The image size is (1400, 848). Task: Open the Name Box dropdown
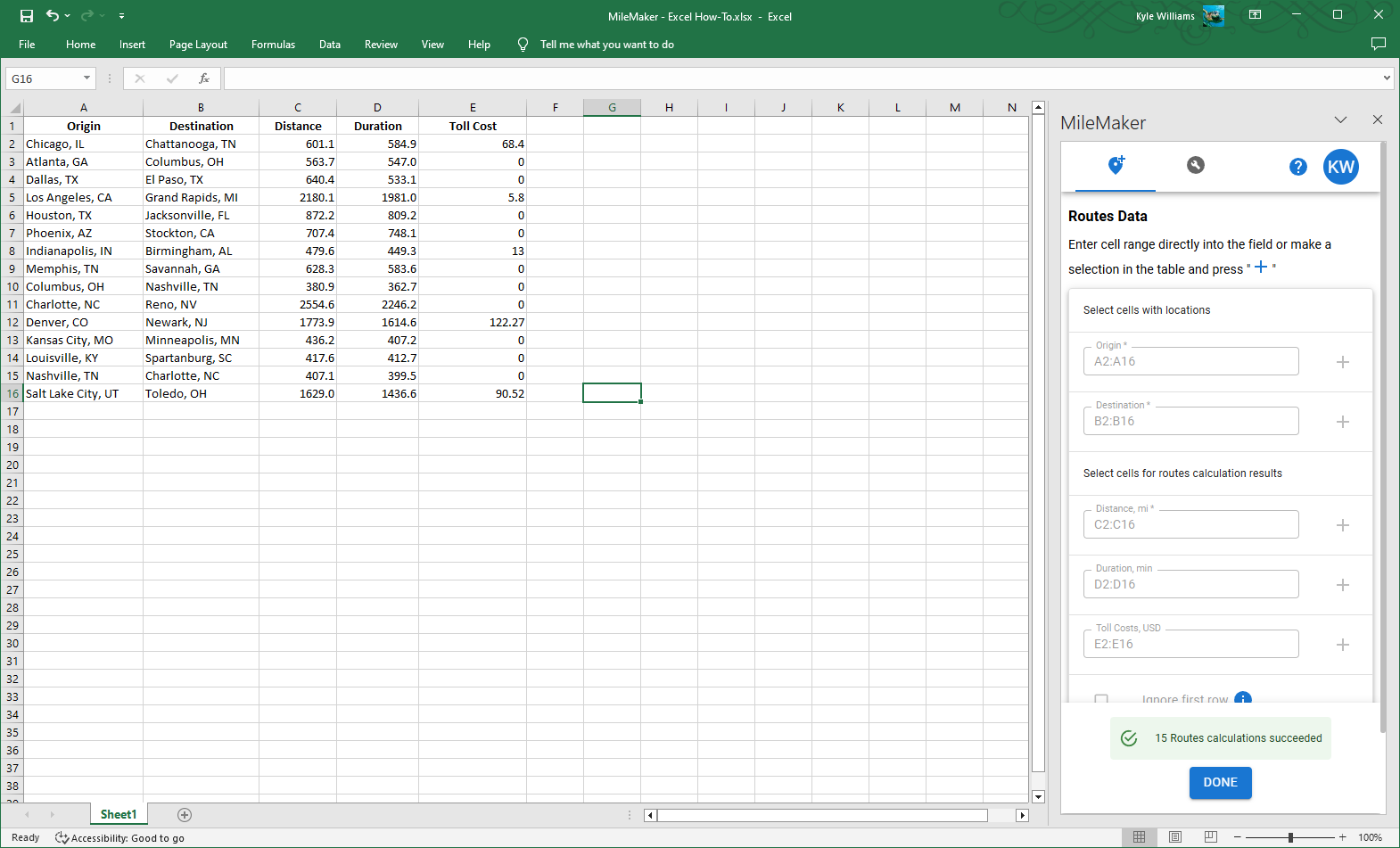(86, 78)
